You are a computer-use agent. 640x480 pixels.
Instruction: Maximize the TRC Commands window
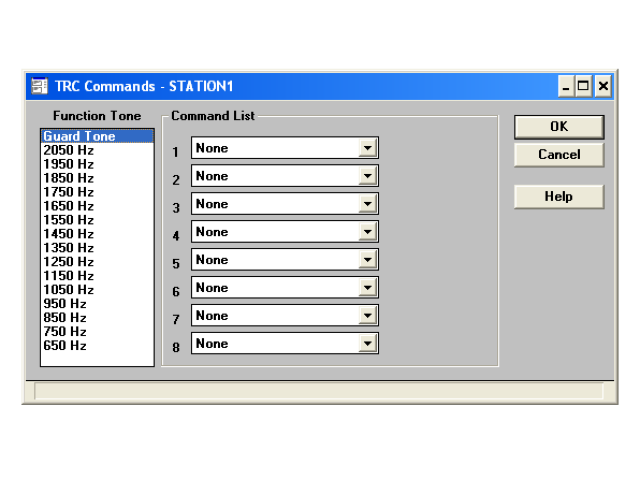[584, 86]
